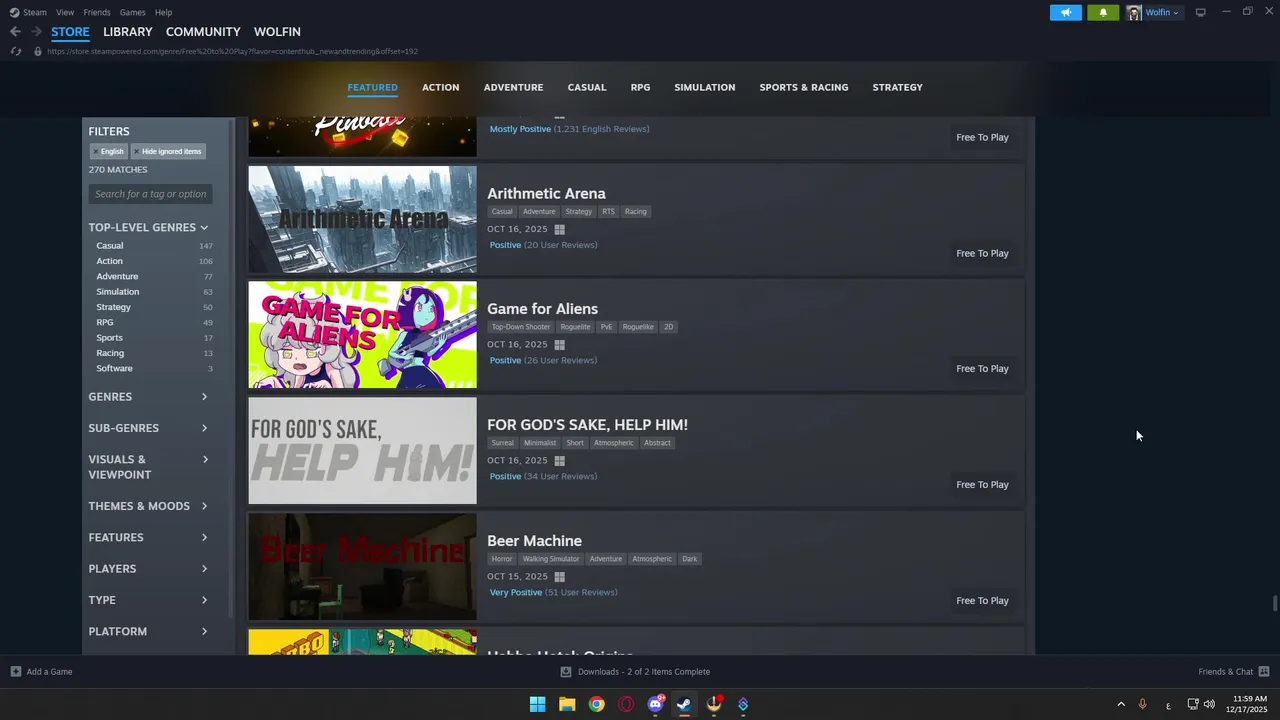Expand the TYPE filter section
Image resolution: width=1280 pixels, height=720 pixels.
pos(148,600)
